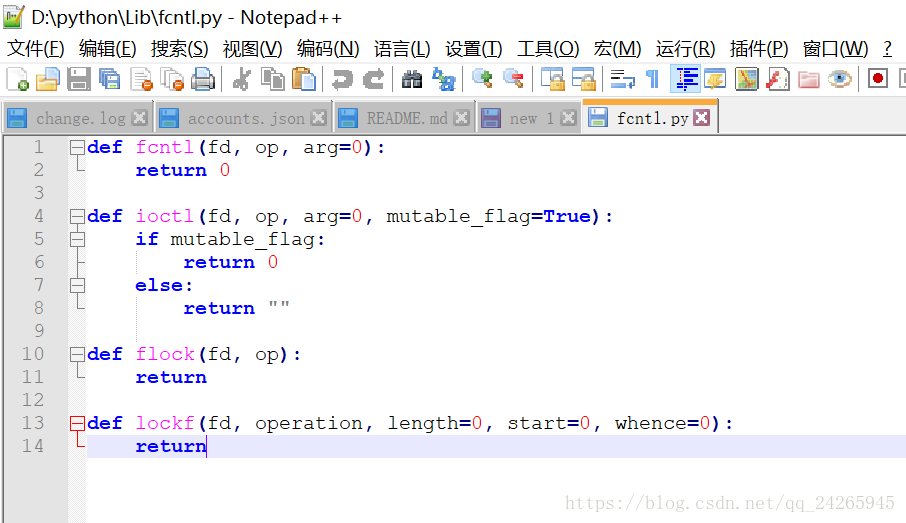The image size is (906, 523).
Task: Toggle the indent guide display
Action: pos(685,79)
